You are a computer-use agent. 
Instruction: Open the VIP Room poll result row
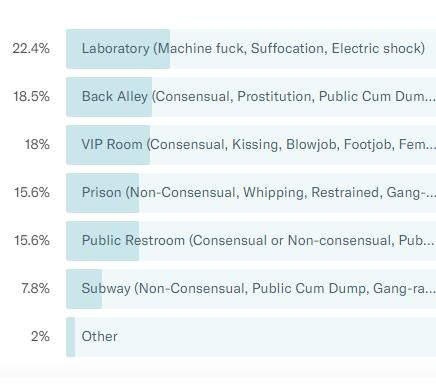(x=251, y=145)
